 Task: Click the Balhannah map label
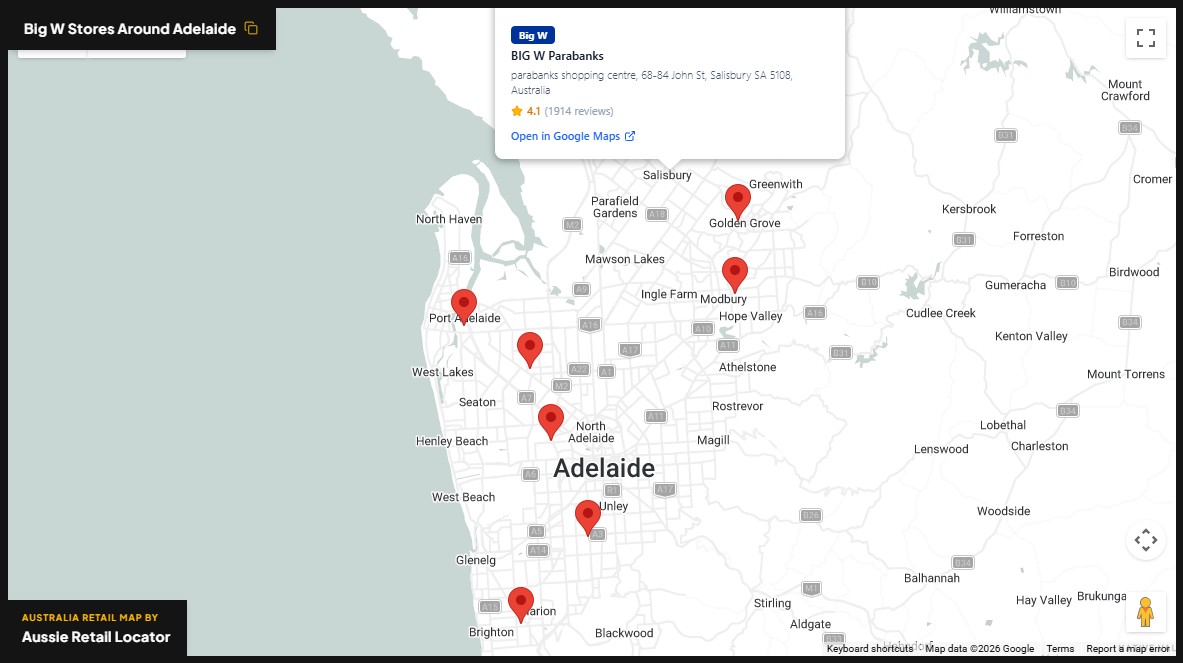(932, 578)
